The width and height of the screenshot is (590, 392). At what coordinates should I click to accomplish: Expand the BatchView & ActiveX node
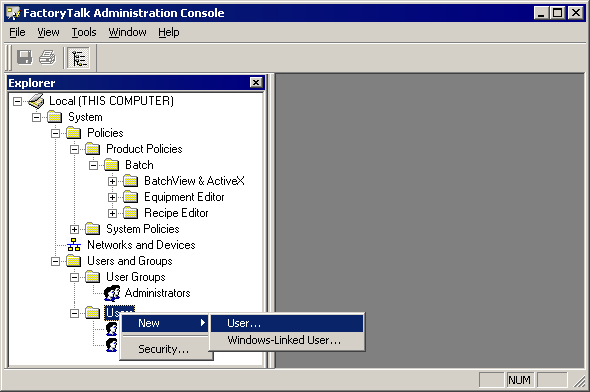(112, 181)
